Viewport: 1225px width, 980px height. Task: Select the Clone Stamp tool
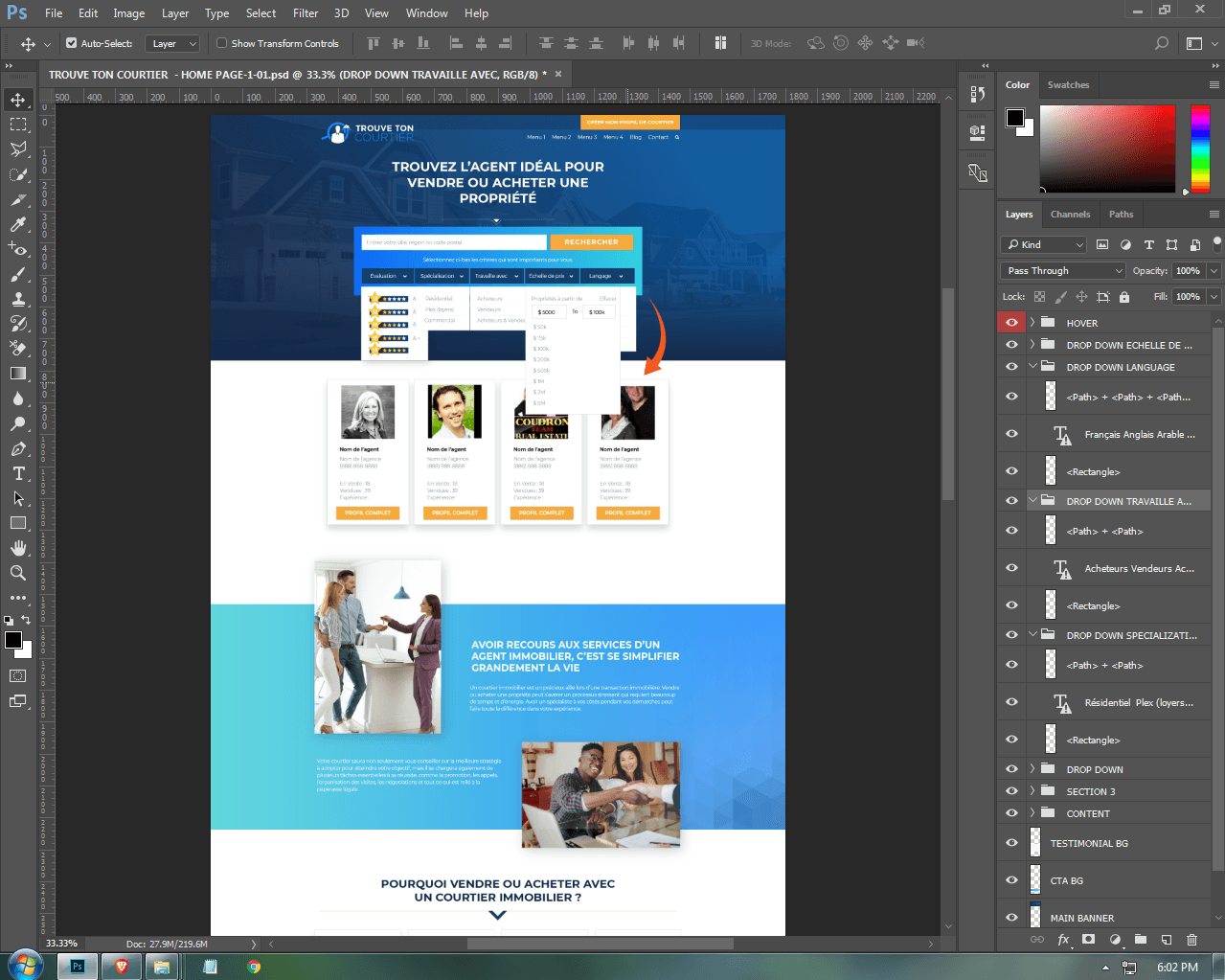[18, 299]
